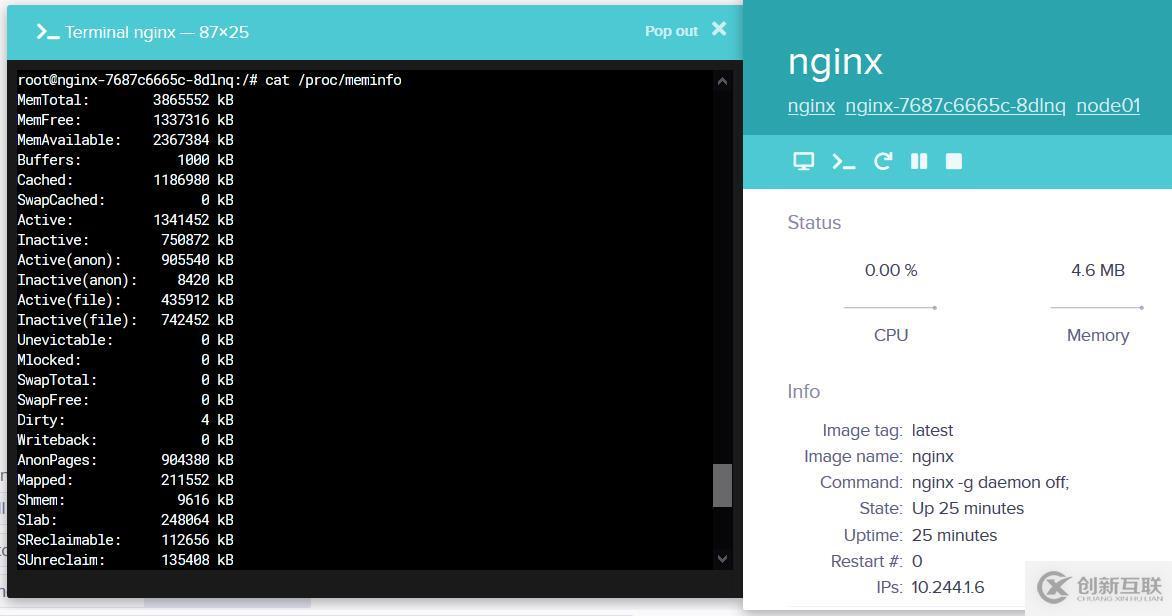This screenshot has width=1172, height=616.
Task: Click the terminal scrollbar down arrow
Action: click(x=722, y=558)
